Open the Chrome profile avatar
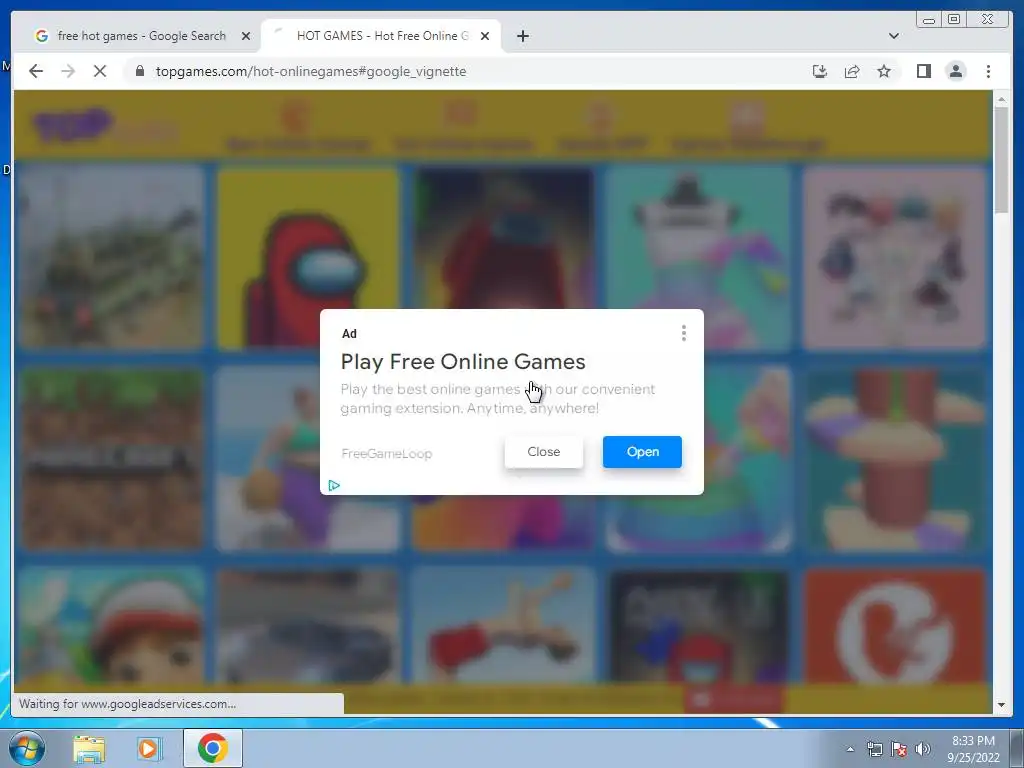Screen dimensions: 1024x768 pyautogui.click(x=955, y=71)
